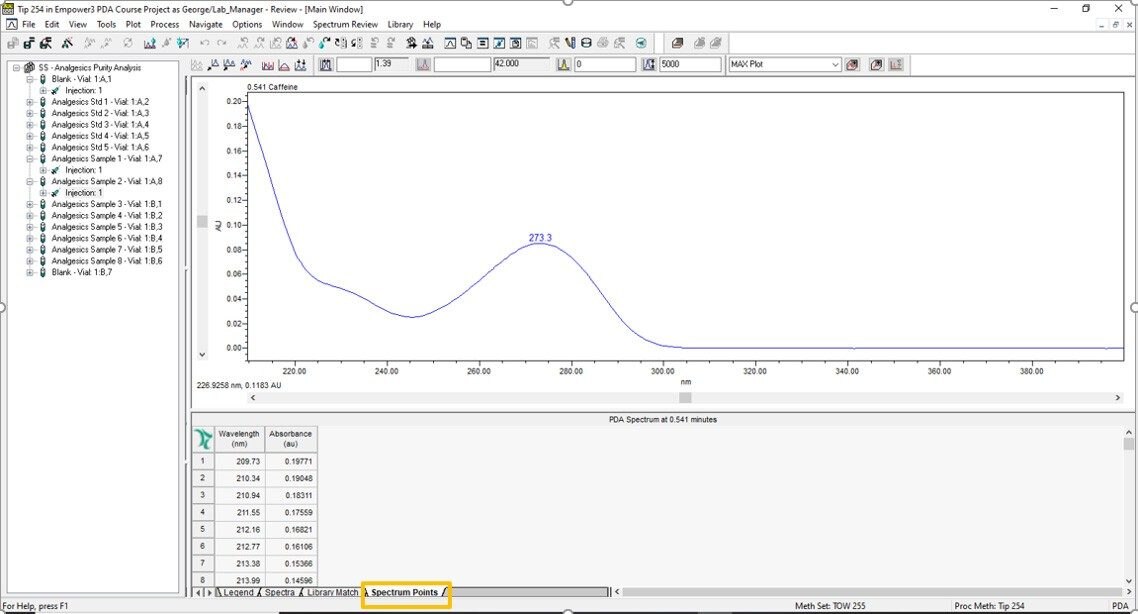Collapse the SS - Analgesics Purity Analysis node

17,67
